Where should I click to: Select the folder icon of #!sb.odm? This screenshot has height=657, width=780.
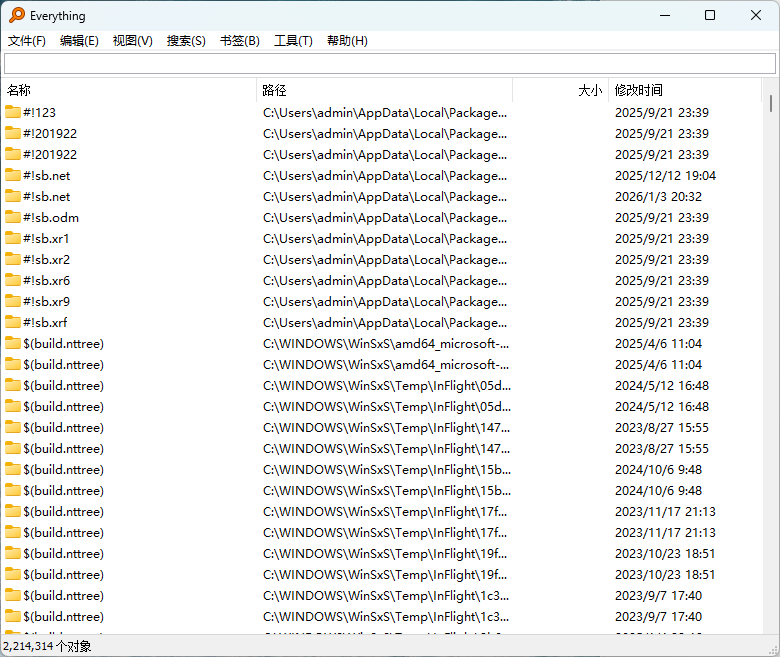pyautogui.click(x=13, y=217)
